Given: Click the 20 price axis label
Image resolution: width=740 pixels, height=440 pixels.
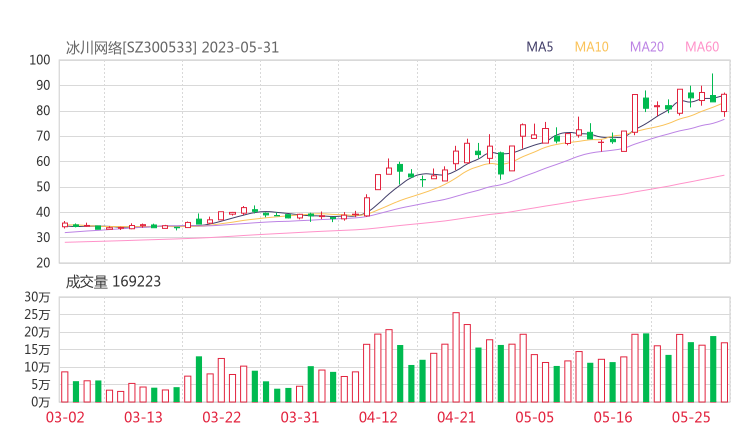Looking at the screenshot, I should point(43,263).
